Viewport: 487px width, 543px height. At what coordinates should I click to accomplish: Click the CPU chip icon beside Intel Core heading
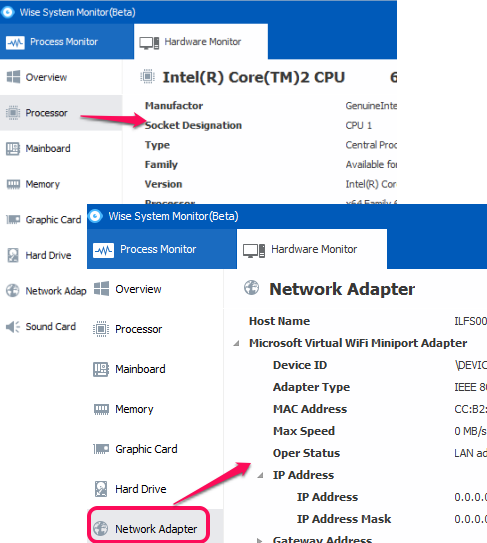click(x=147, y=76)
